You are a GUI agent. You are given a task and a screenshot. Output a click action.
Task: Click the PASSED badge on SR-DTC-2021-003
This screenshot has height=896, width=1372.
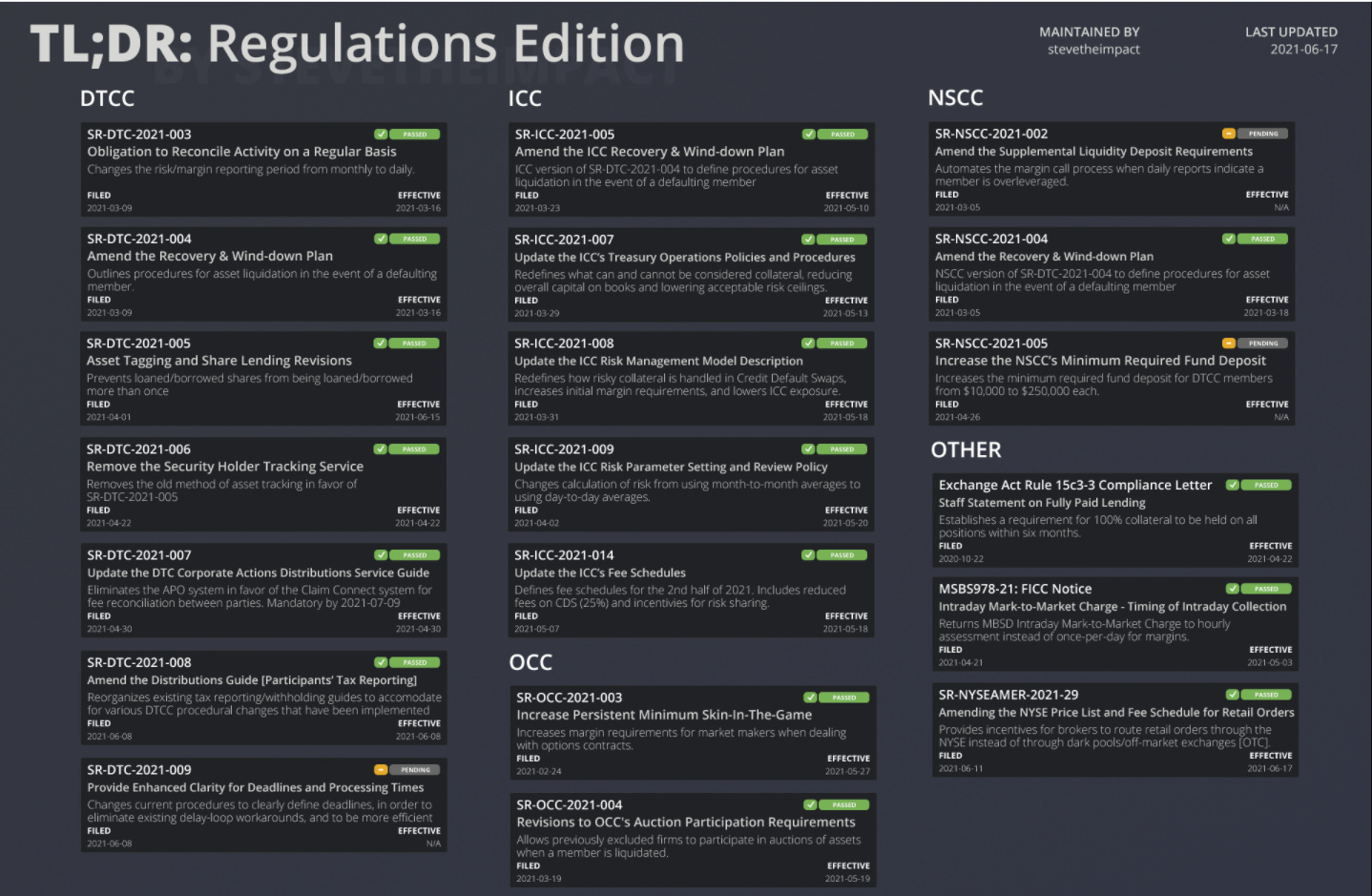[x=415, y=135]
